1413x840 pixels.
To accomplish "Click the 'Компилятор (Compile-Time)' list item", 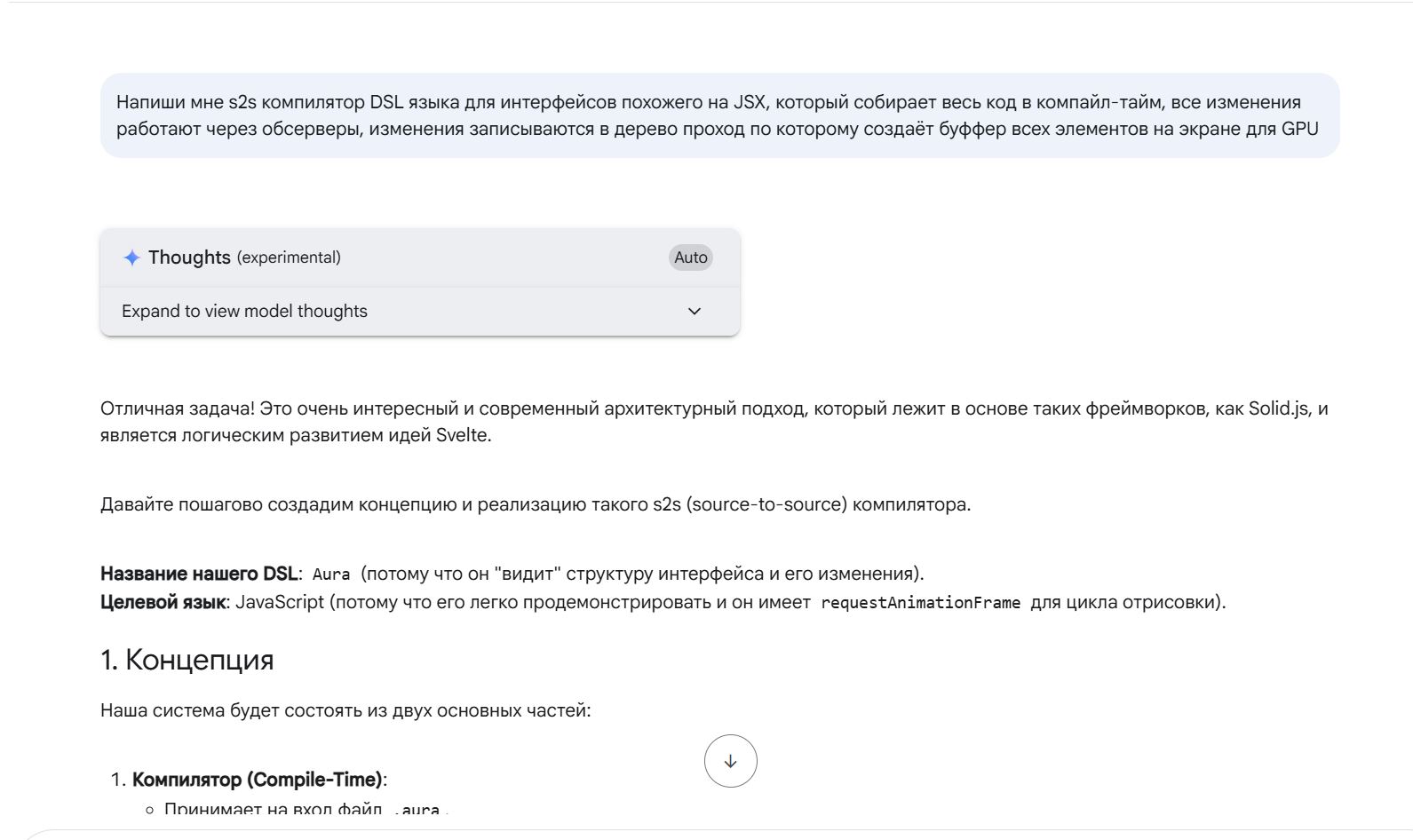I will pos(257,780).
